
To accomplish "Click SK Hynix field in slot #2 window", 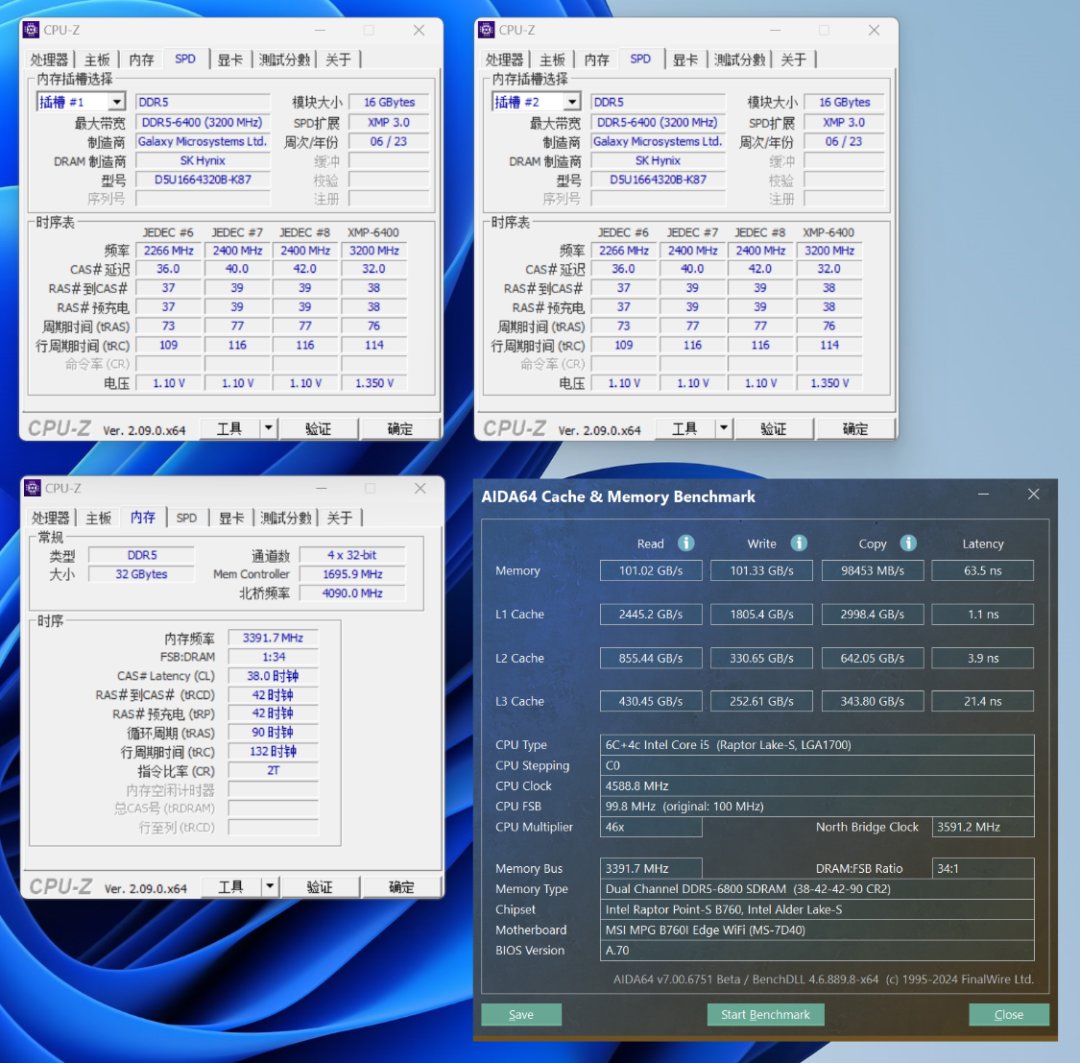I will 658,161.
